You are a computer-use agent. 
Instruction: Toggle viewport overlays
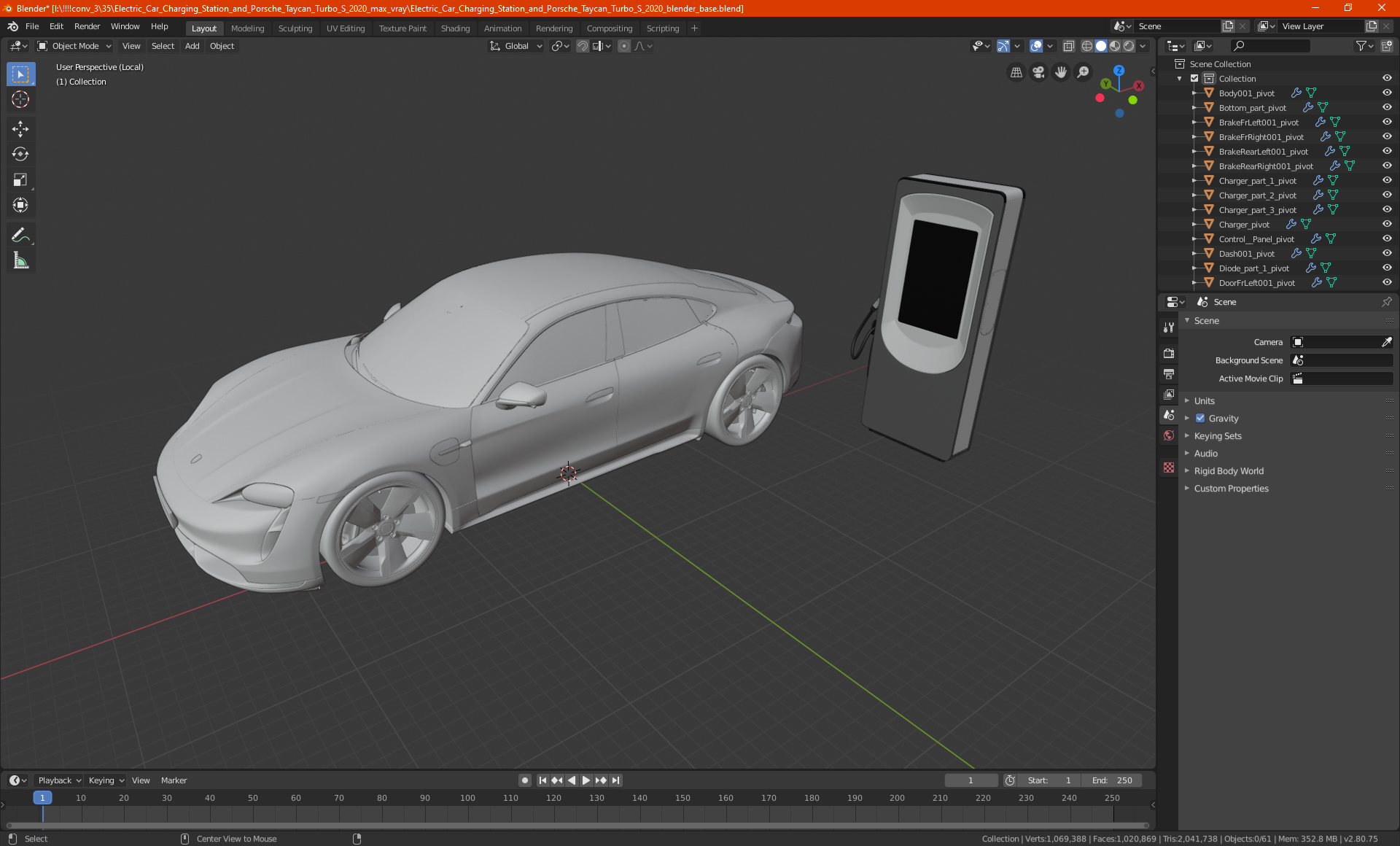(x=1036, y=46)
